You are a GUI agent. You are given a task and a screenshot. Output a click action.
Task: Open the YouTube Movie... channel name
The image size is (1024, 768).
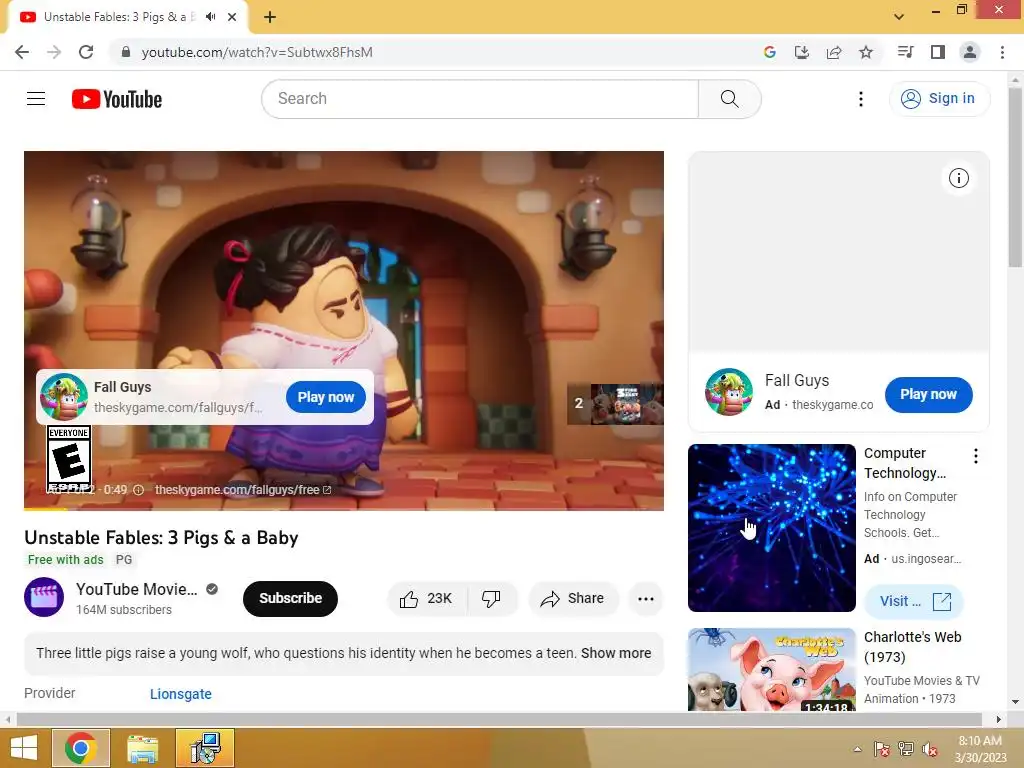coord(136,589)
